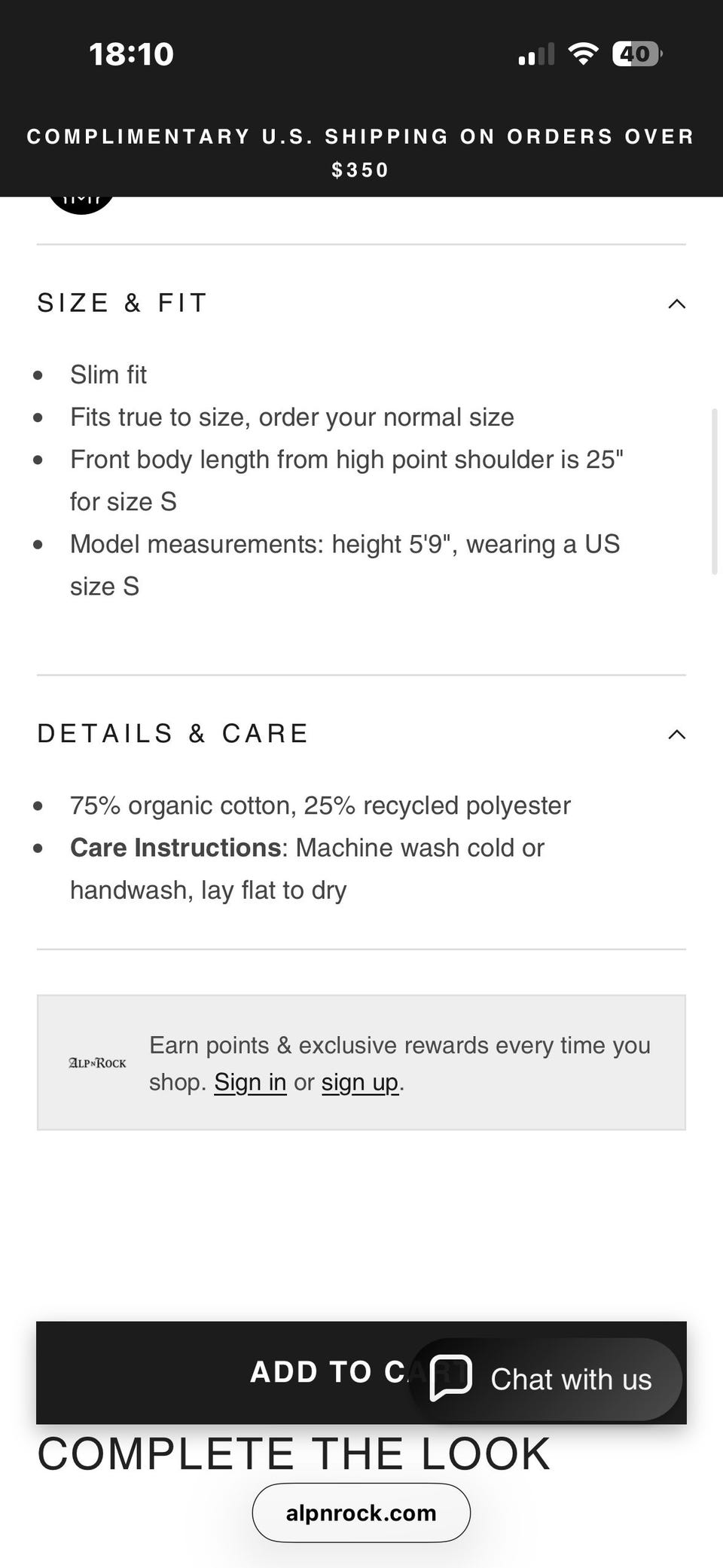Tap the alpnrock.com address pill
This screenshot has width=723, height=1568.
361,1512
